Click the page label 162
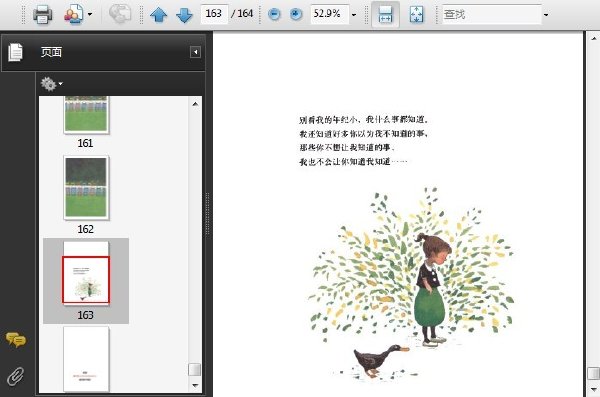This screenshot has width=600, height=397. (x=85, y=229)
